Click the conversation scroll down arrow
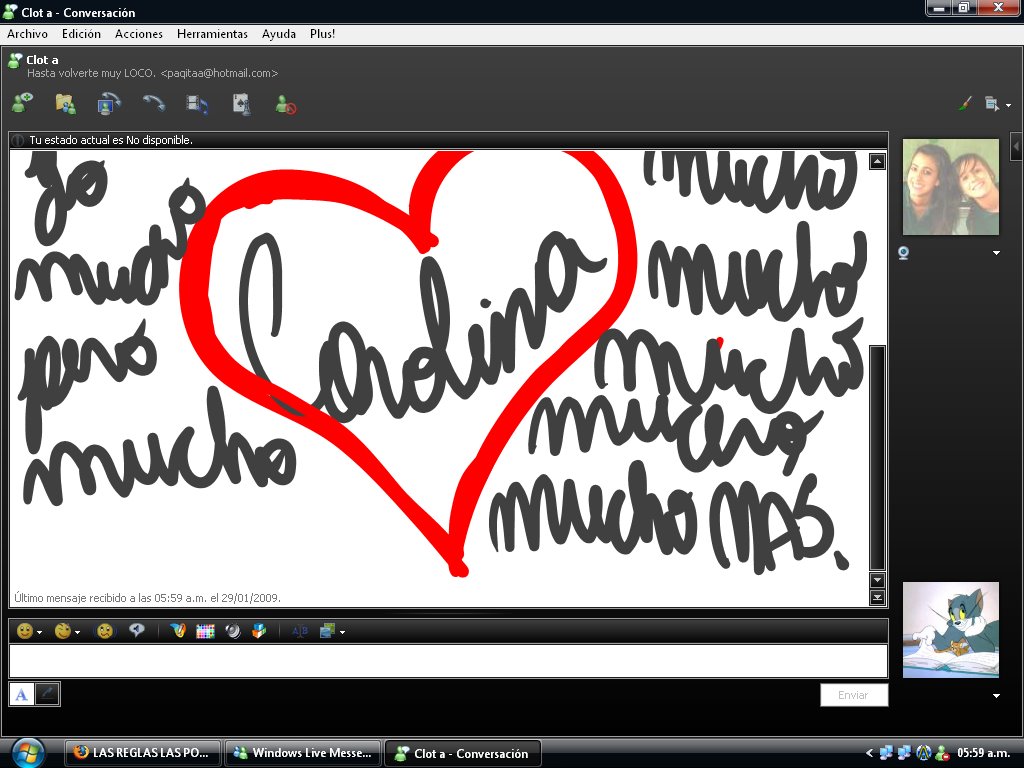The height and width of the screenshot is (768, 1024). [x=877, y=580]
